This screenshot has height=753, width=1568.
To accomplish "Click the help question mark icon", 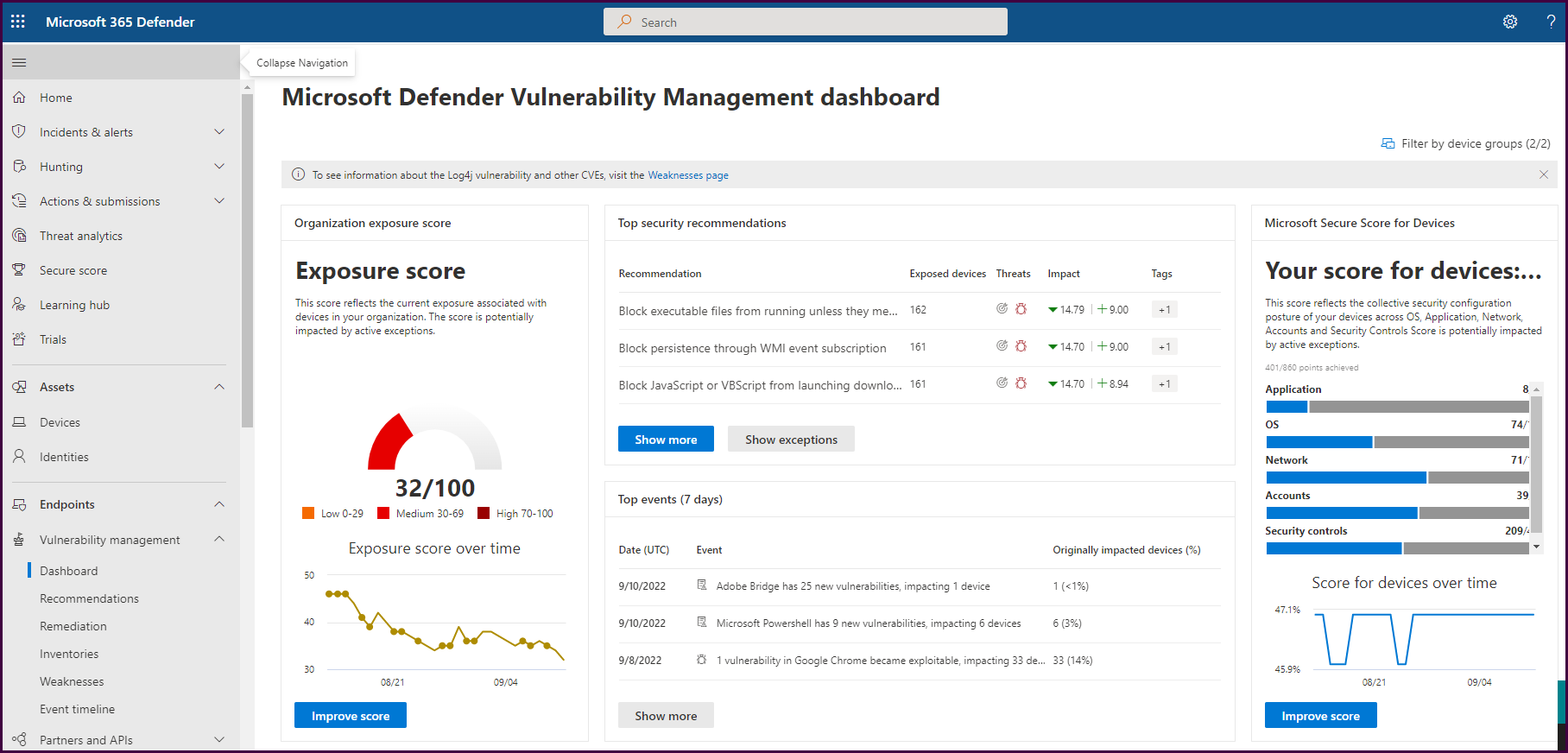I will (x=1551, y=22).
